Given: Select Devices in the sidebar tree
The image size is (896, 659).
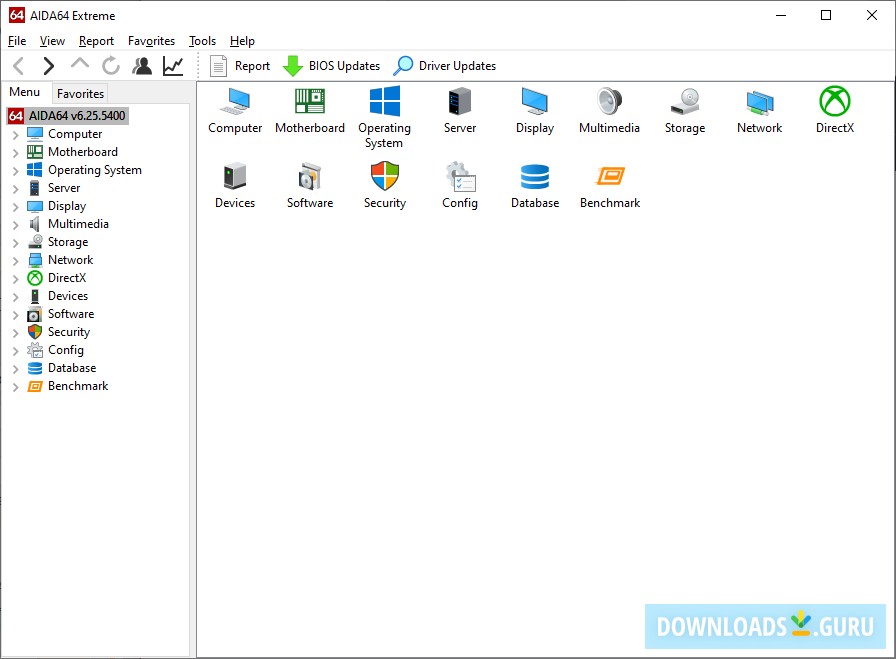Looking at the screenshot, I should pyautogui.click(x=68, y=295).
